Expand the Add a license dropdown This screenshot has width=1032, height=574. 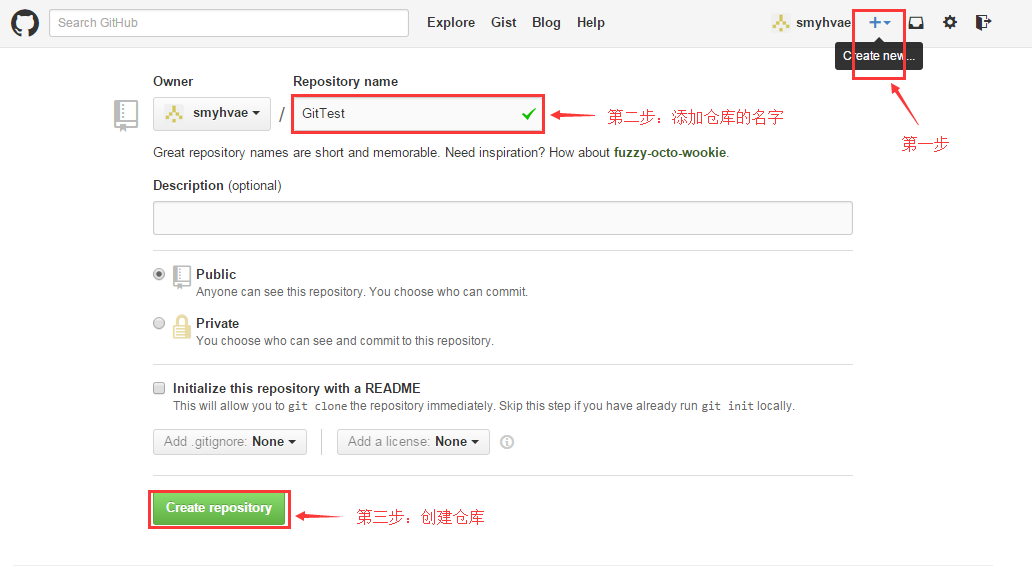[x=413, y=442]
